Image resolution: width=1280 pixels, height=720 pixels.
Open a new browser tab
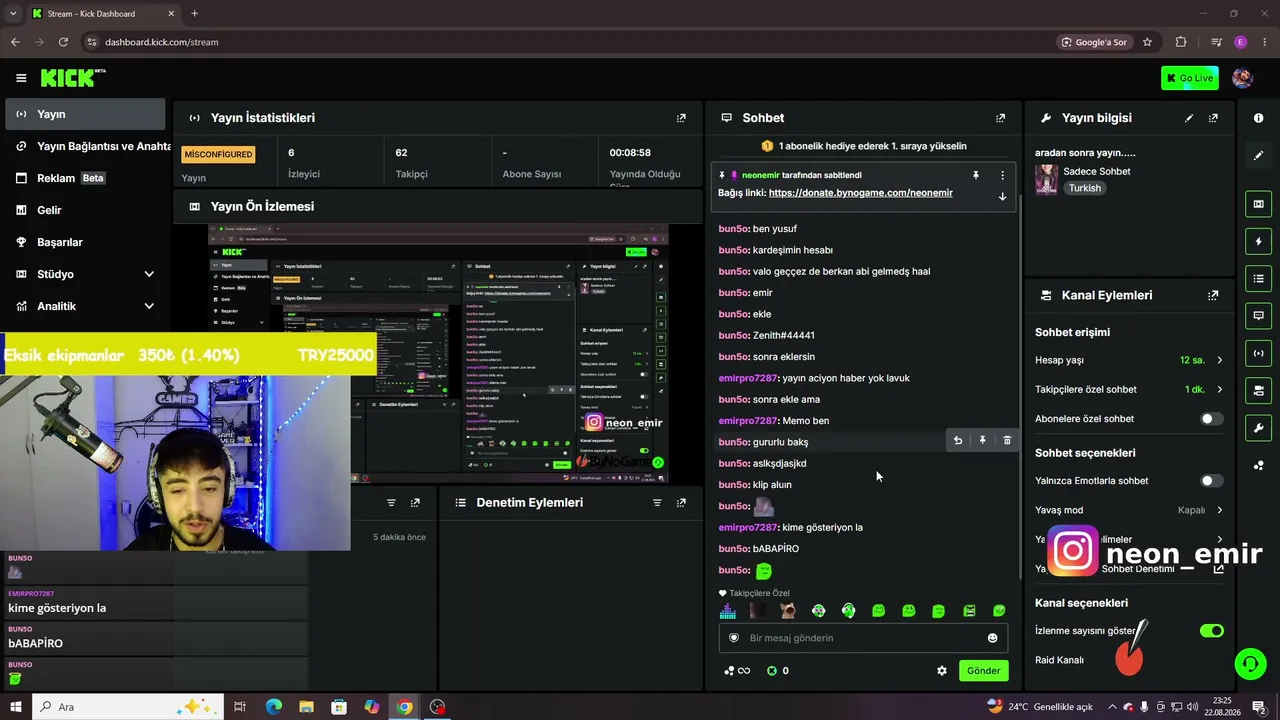click(194, 14)
